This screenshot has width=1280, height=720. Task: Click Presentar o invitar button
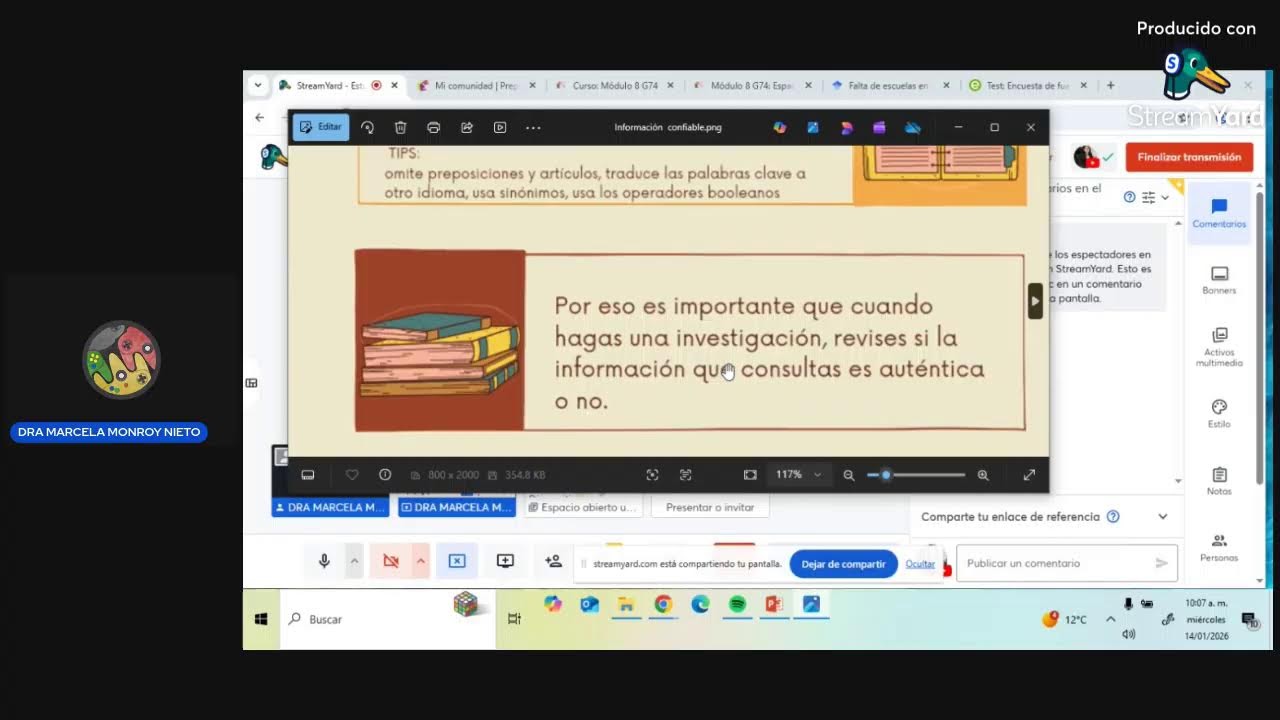coord(710,507)
